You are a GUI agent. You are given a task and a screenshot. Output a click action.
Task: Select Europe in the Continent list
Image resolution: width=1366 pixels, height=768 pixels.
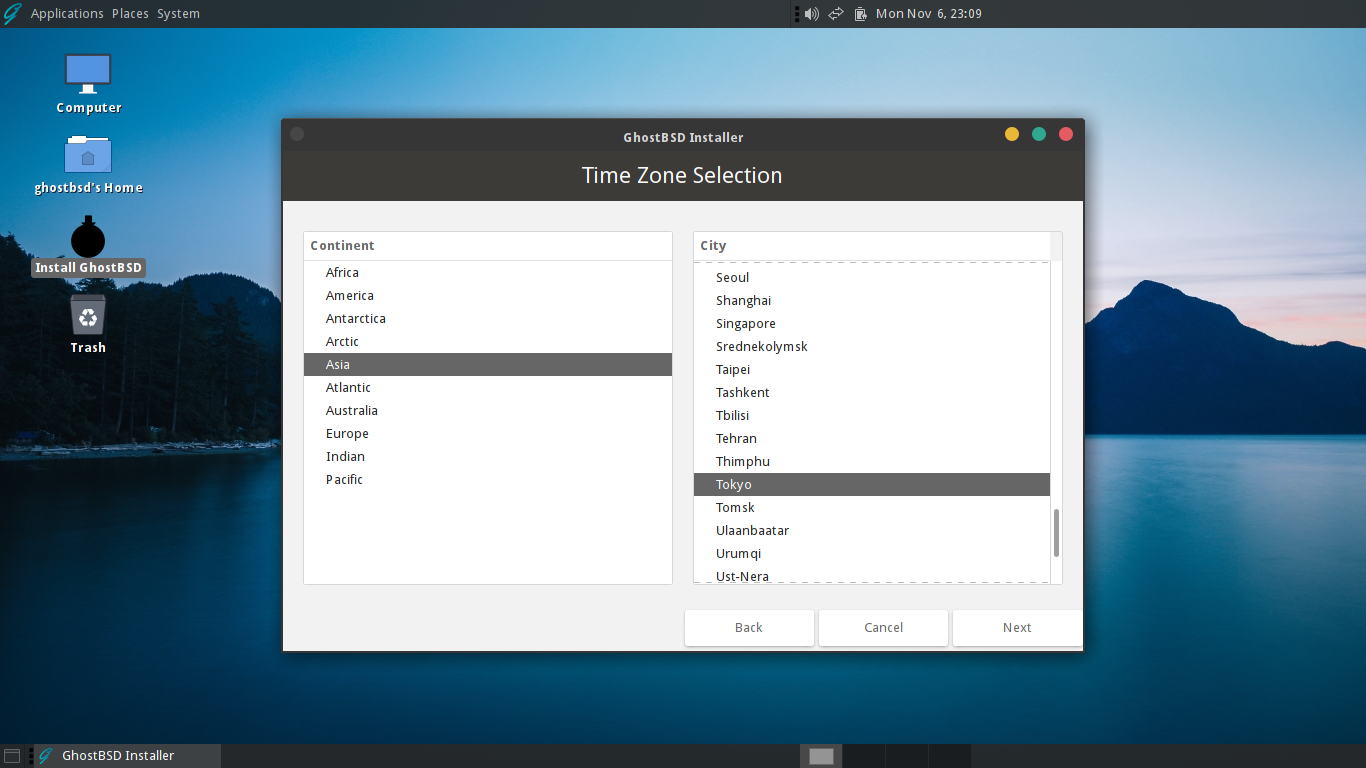click(x=488, y=434)
